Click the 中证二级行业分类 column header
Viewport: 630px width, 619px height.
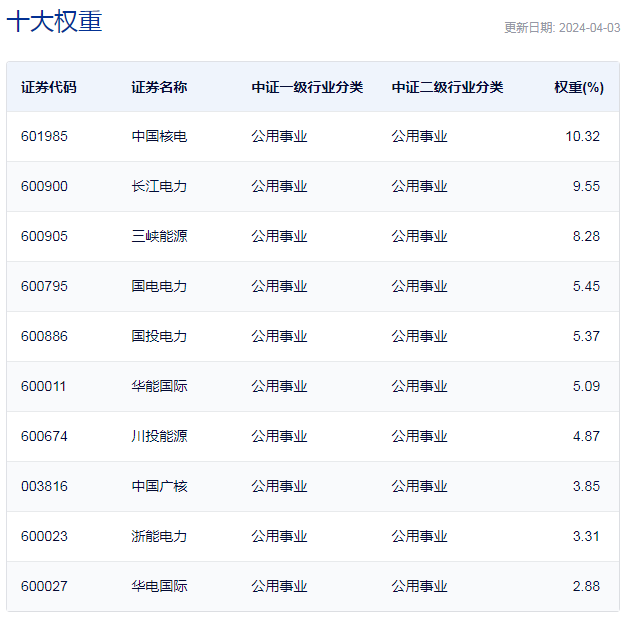[x=447, y=87]
